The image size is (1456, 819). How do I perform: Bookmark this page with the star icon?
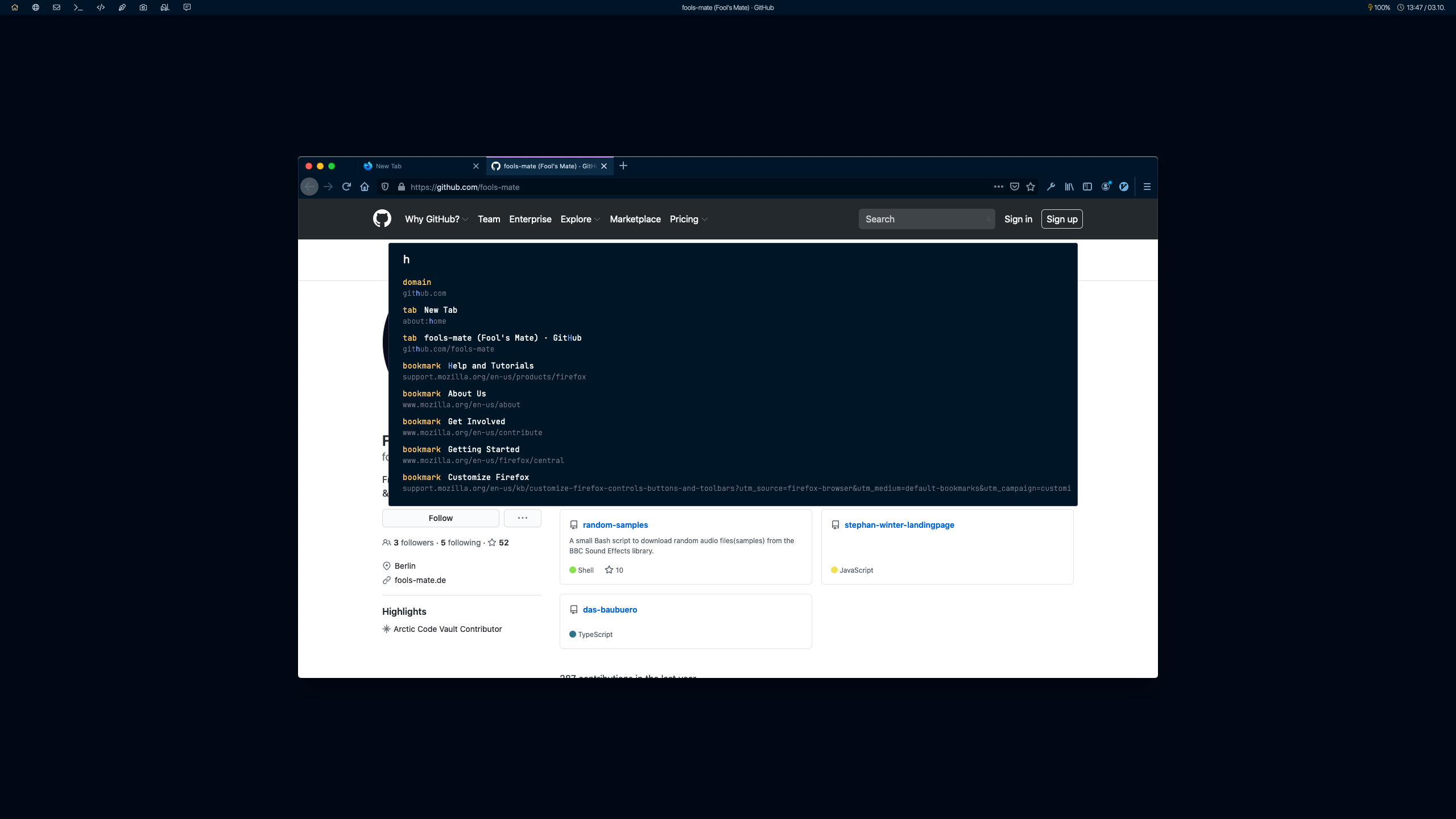point(1031,187)
